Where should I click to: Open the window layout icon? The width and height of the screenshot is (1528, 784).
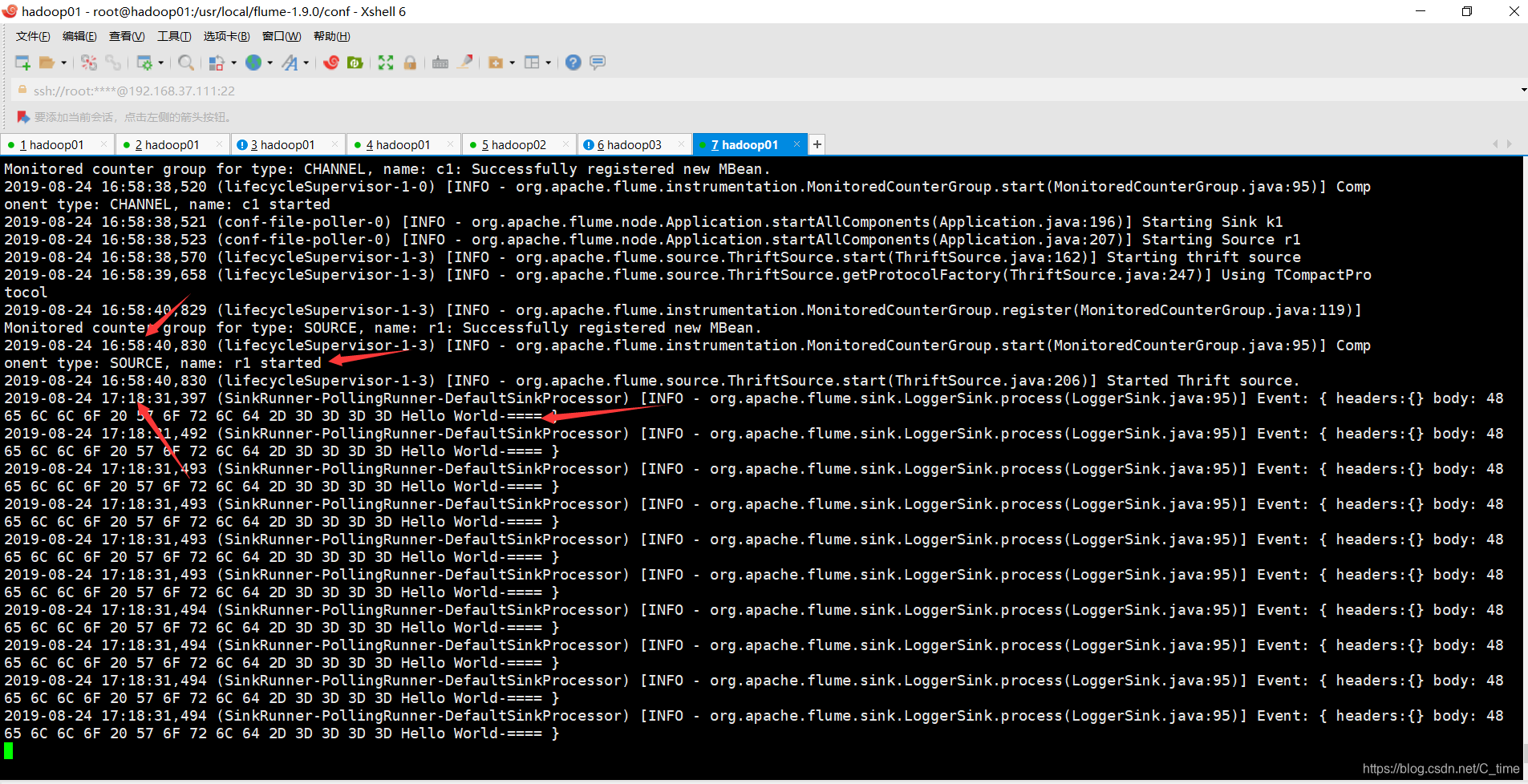tap(532, 63)
